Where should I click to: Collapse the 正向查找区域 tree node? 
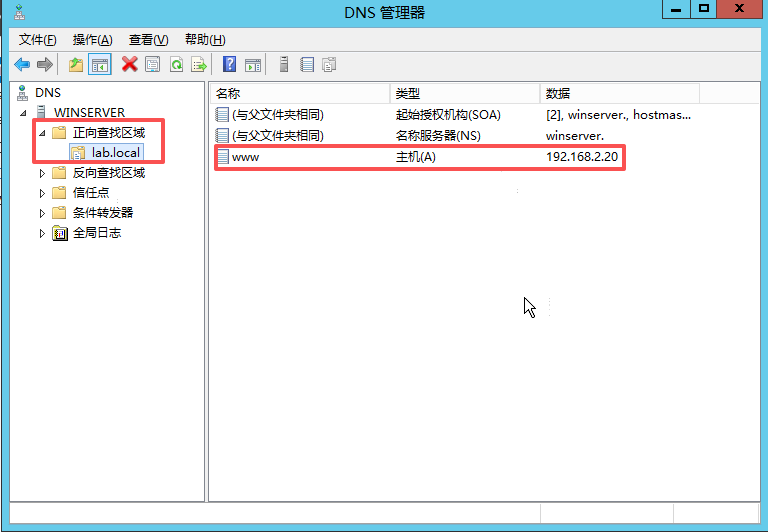(x=42, y=133)
